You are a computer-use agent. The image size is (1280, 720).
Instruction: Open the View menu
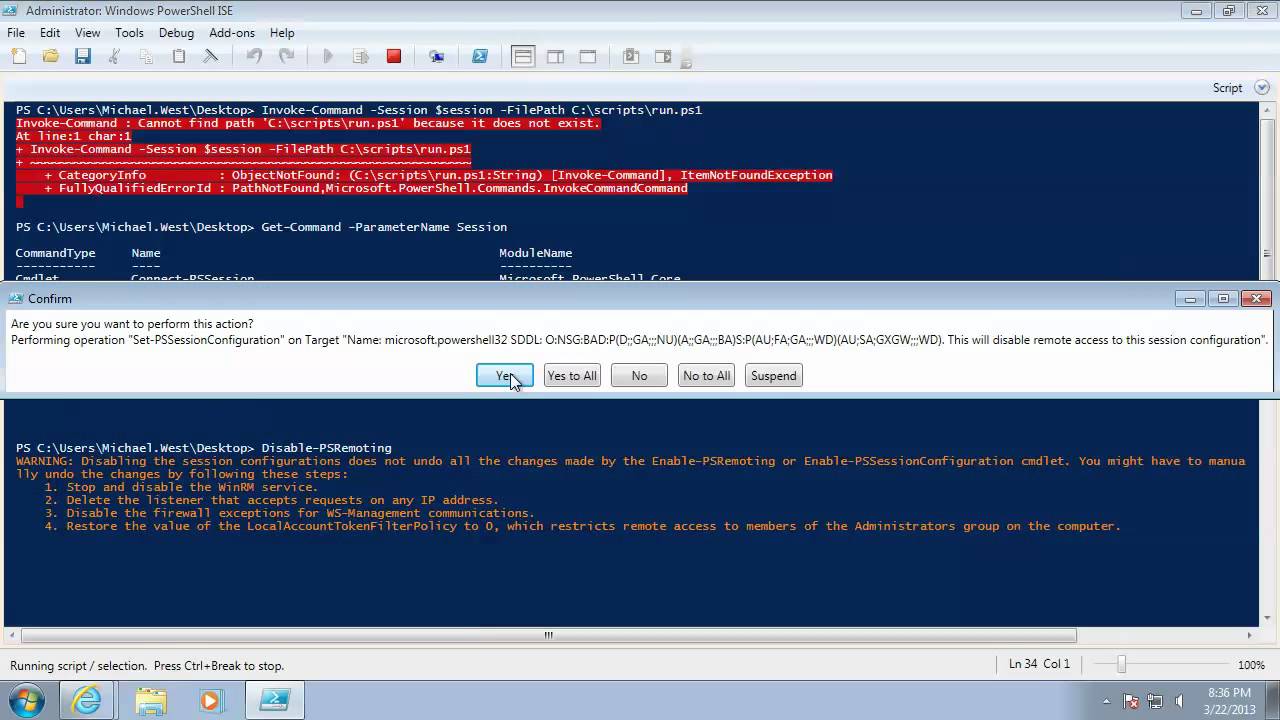[x=87, y=33]
